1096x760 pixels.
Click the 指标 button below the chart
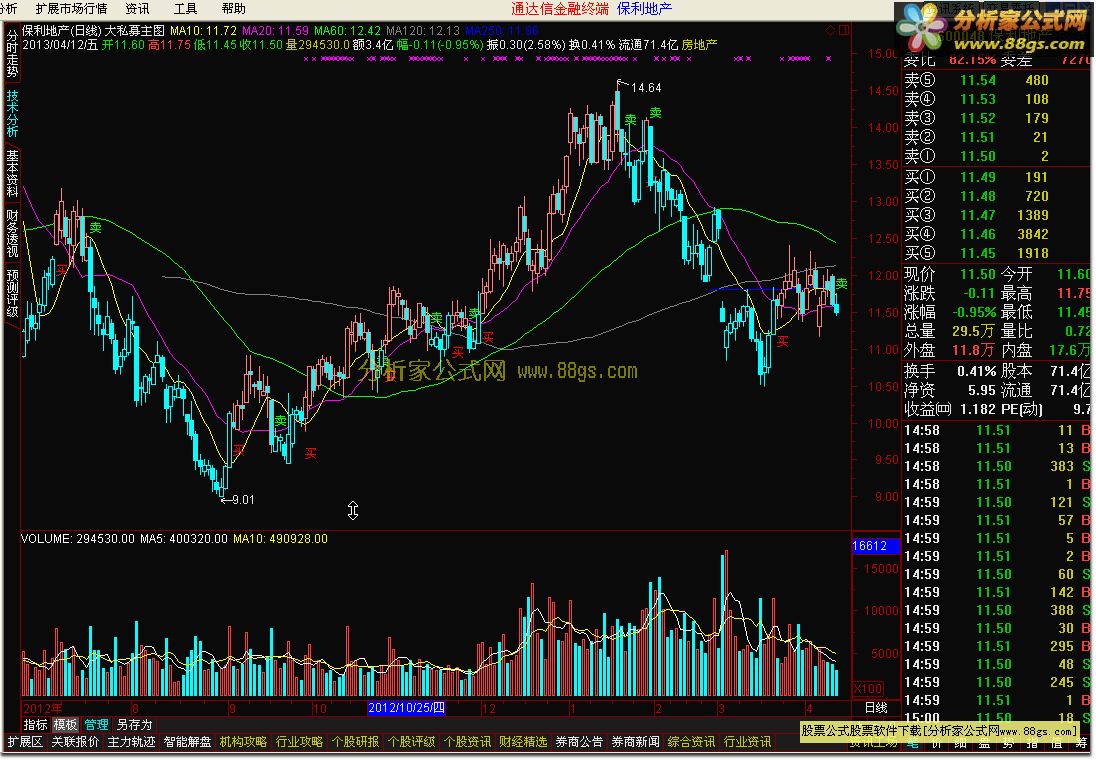[x=35, y=724]
